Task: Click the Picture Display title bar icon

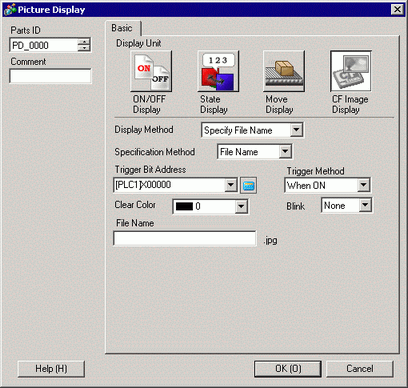Action: 9,10
